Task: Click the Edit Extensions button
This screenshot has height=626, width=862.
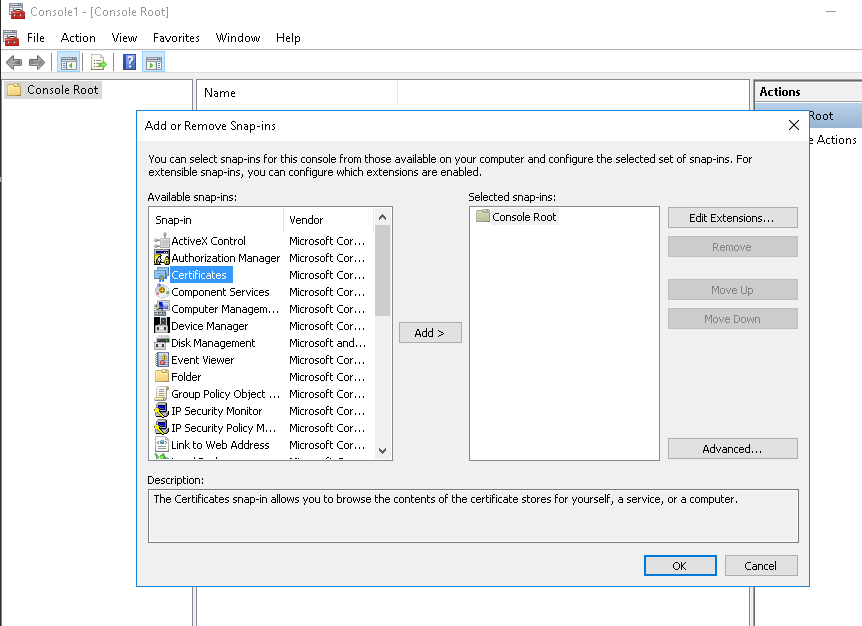Action: (x=732, y=217)
